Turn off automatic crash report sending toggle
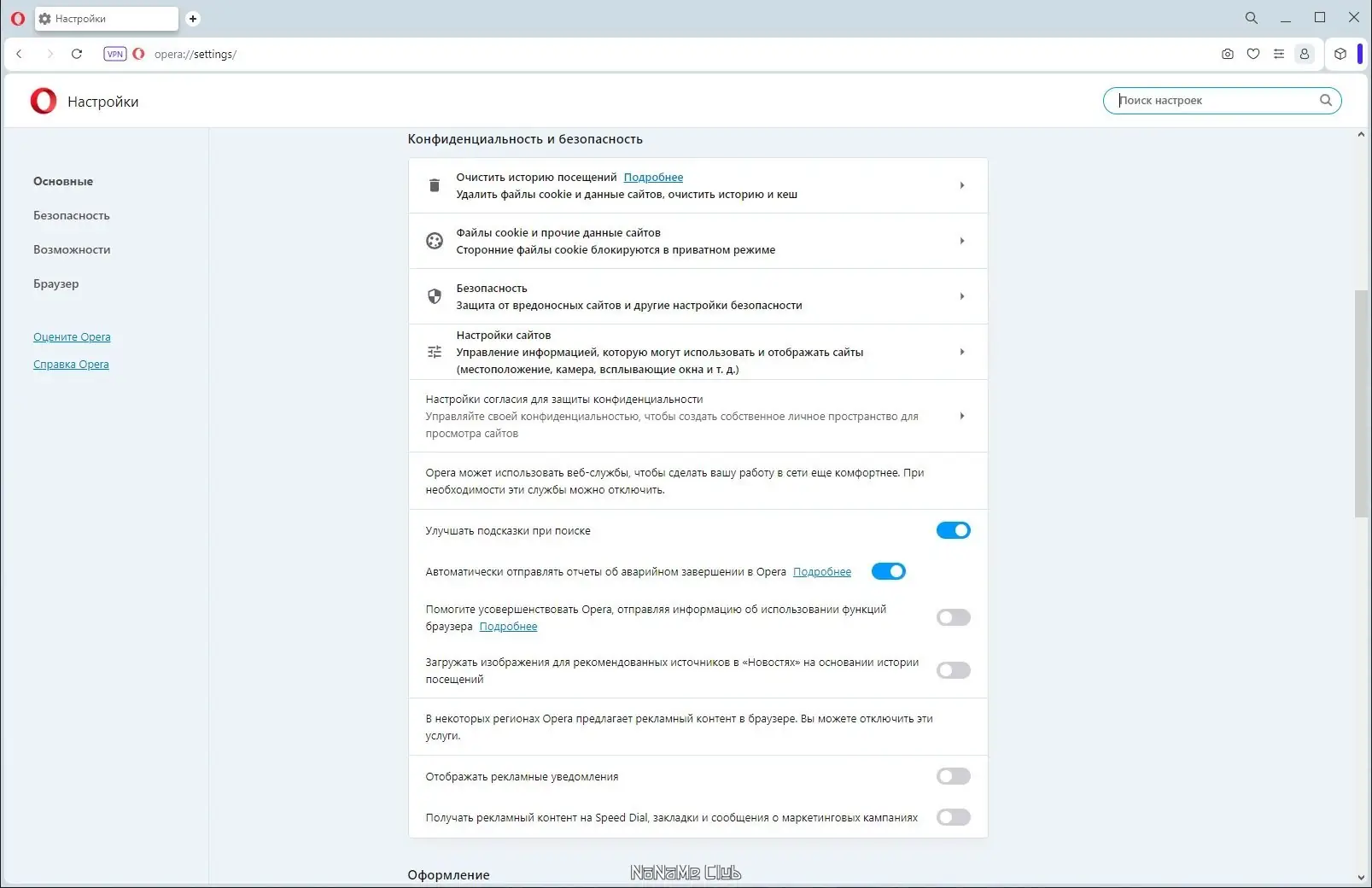Screen dimensions: 1372x888 click(x=889, y=571)
